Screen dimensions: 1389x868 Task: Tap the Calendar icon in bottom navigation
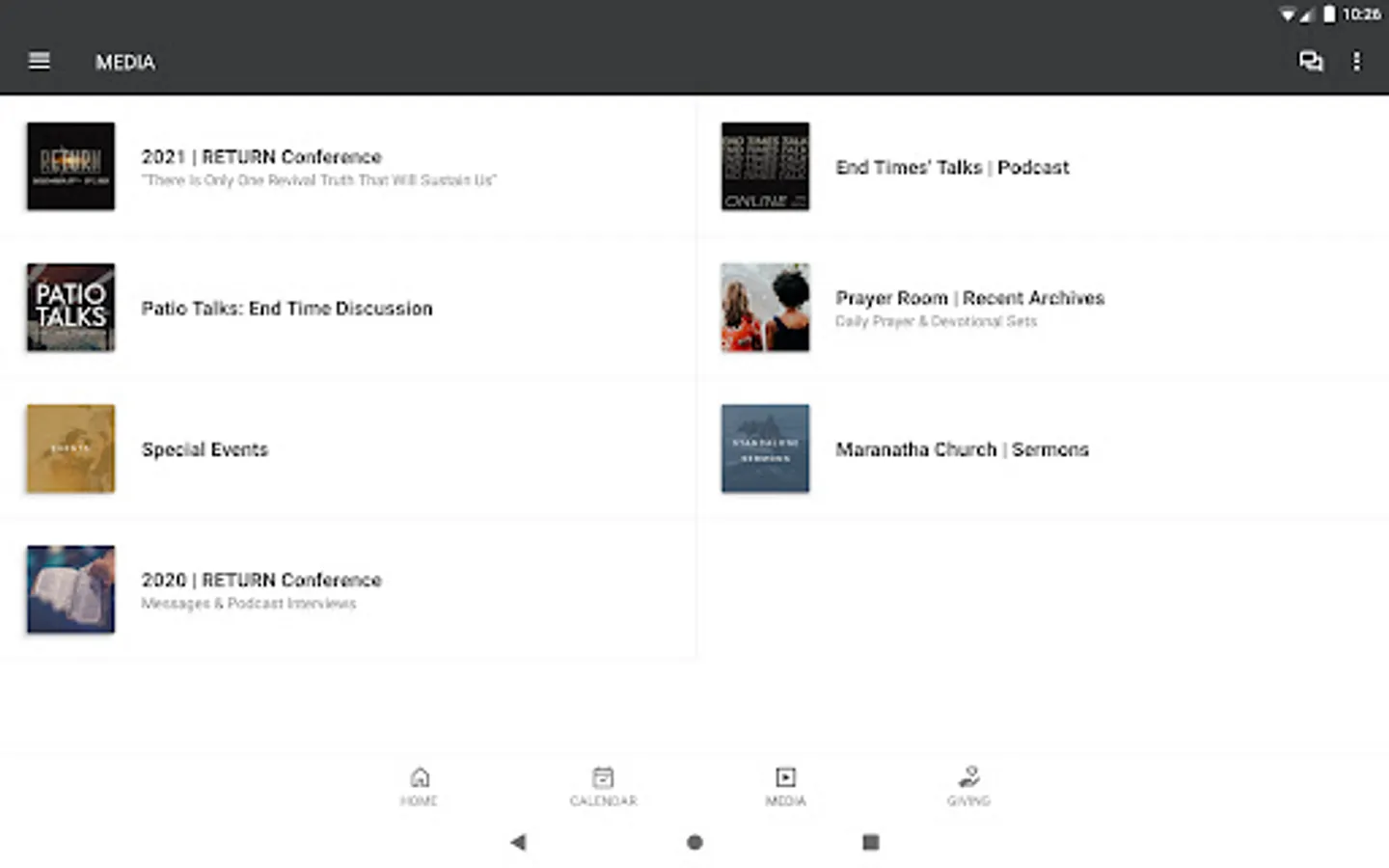click(603, 777)
